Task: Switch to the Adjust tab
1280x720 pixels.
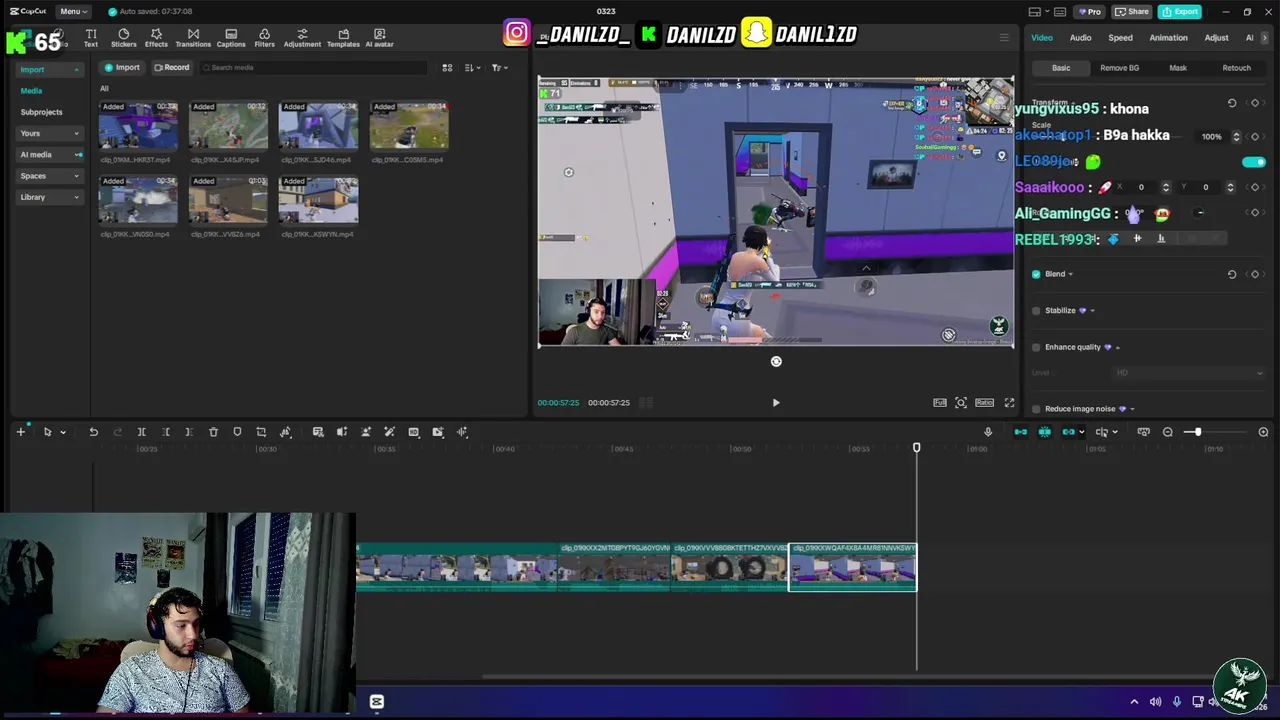Action: [1216, 38]
